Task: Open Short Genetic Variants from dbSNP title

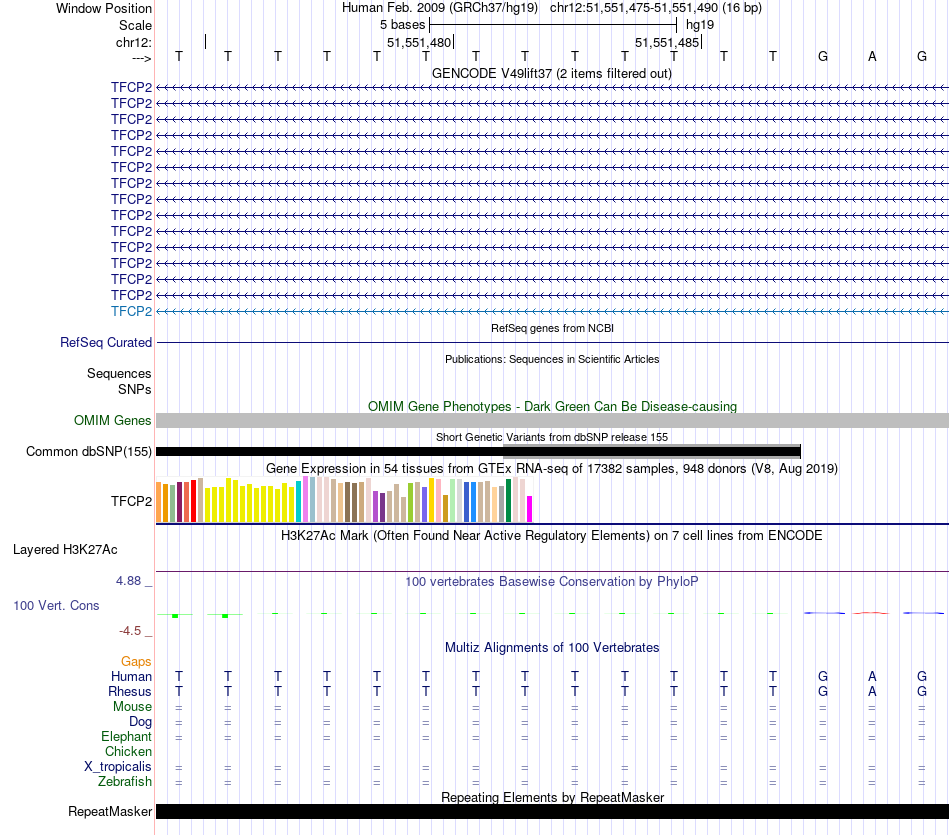Action: pos(552,437)
